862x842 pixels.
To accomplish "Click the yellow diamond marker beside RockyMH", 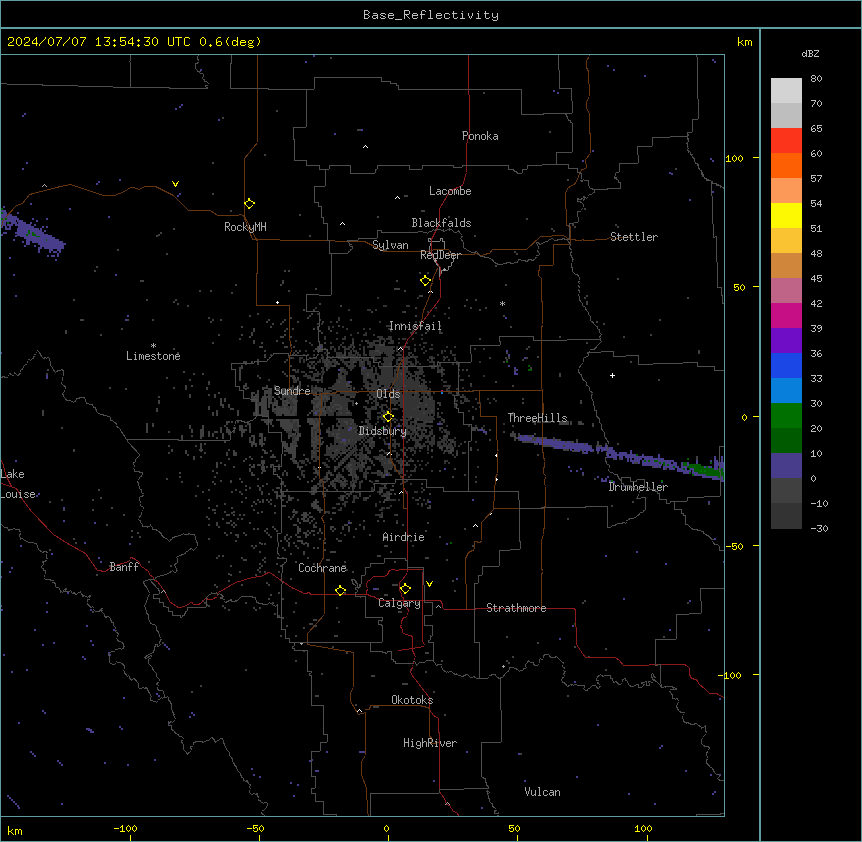I will tap(249, 204).
